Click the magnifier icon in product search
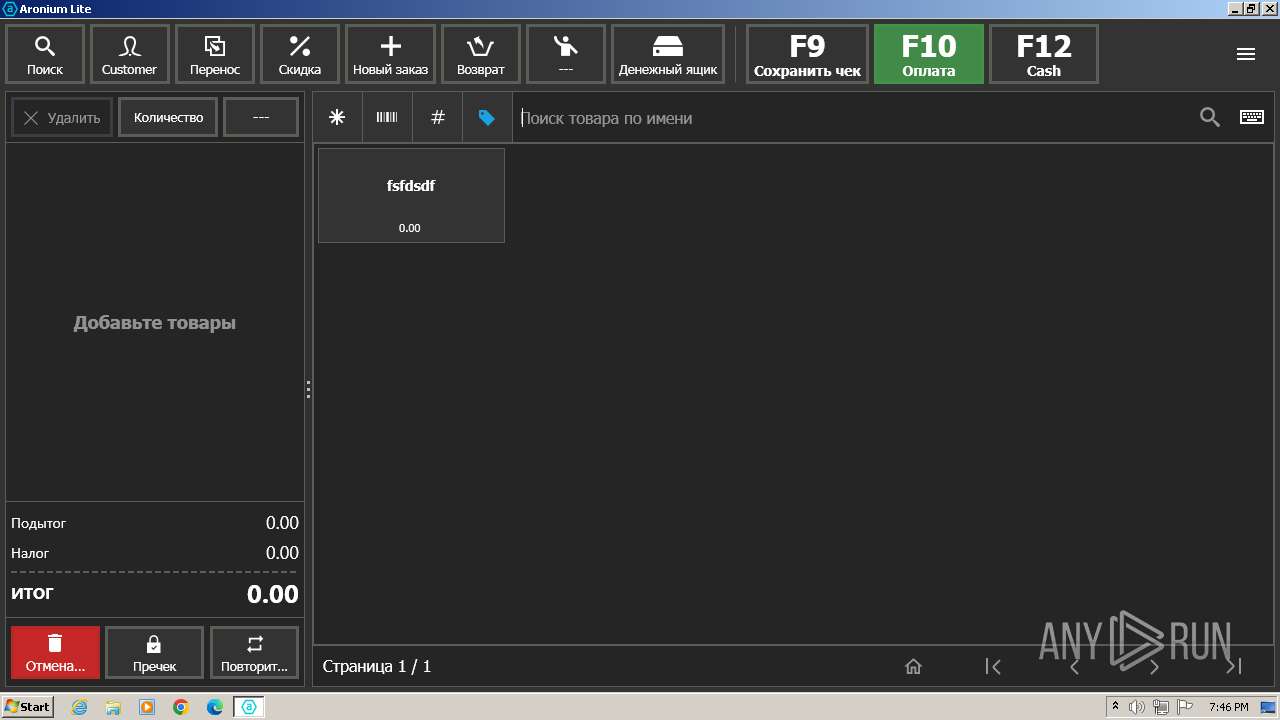The width and height of the screenshot is (1280, 720). coord(1210,118)
